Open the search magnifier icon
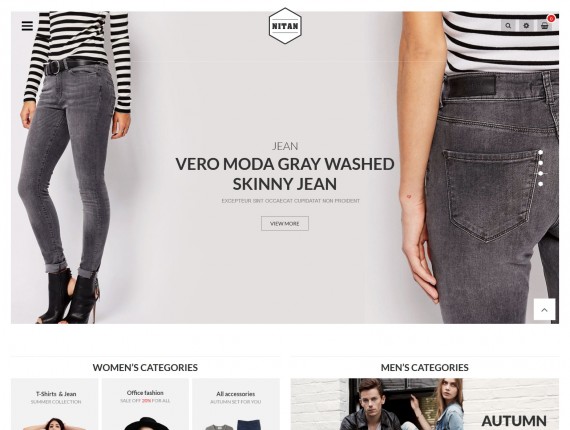The height and width of the screenshot is (430, 570). (x=508, y=26)
